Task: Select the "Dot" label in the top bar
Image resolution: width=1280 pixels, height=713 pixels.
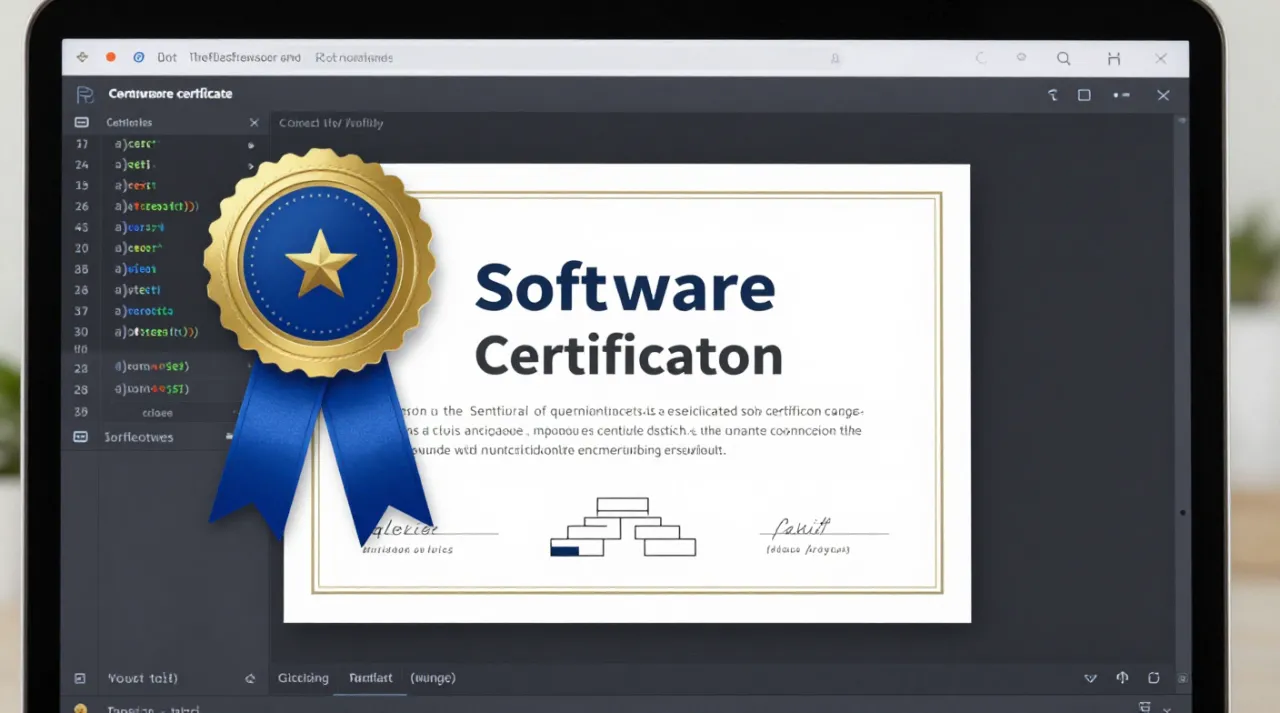Action: pos(167,57)
